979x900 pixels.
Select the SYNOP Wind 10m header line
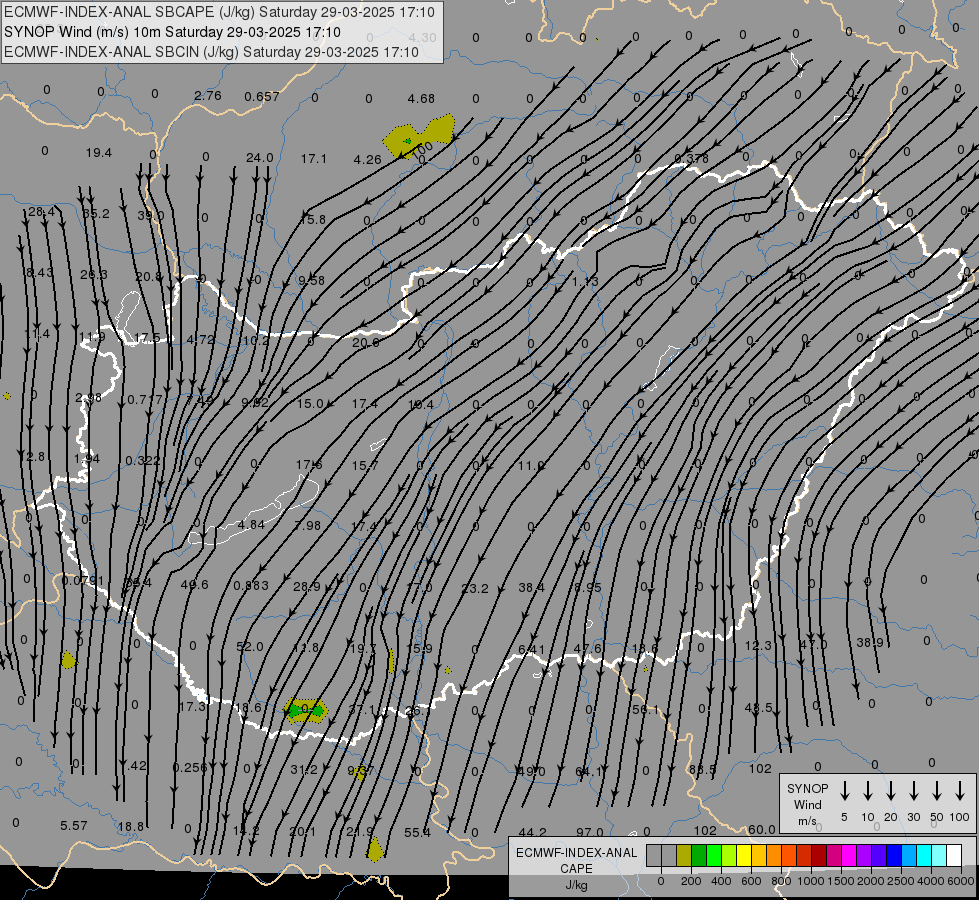pos(172,32)
